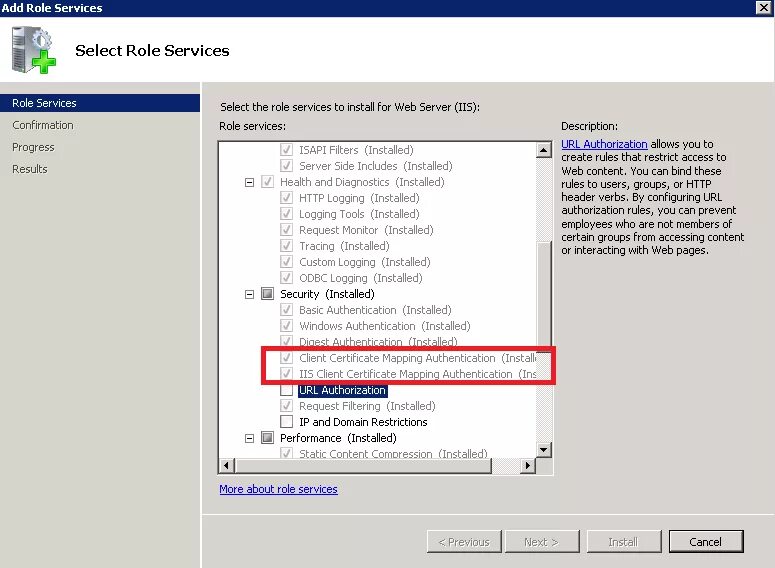
Task: Select the Digest Authentication row
Action: (x=378, y=342)
